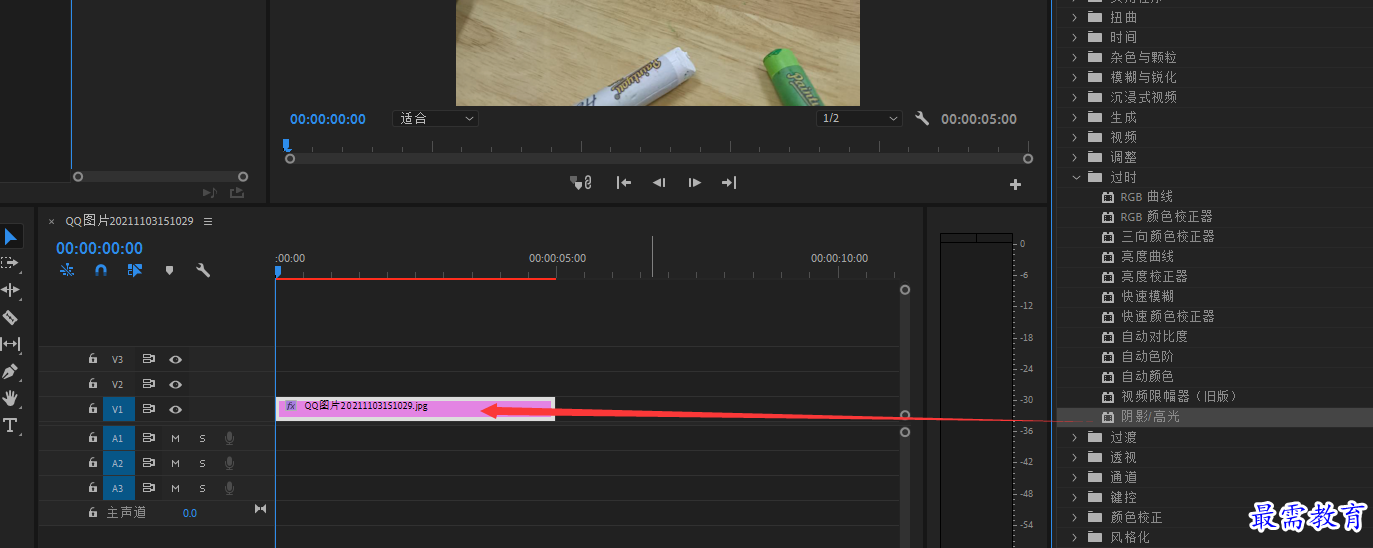Hide V3 track output eye
Screen dimensions: 1373x548
175,358
